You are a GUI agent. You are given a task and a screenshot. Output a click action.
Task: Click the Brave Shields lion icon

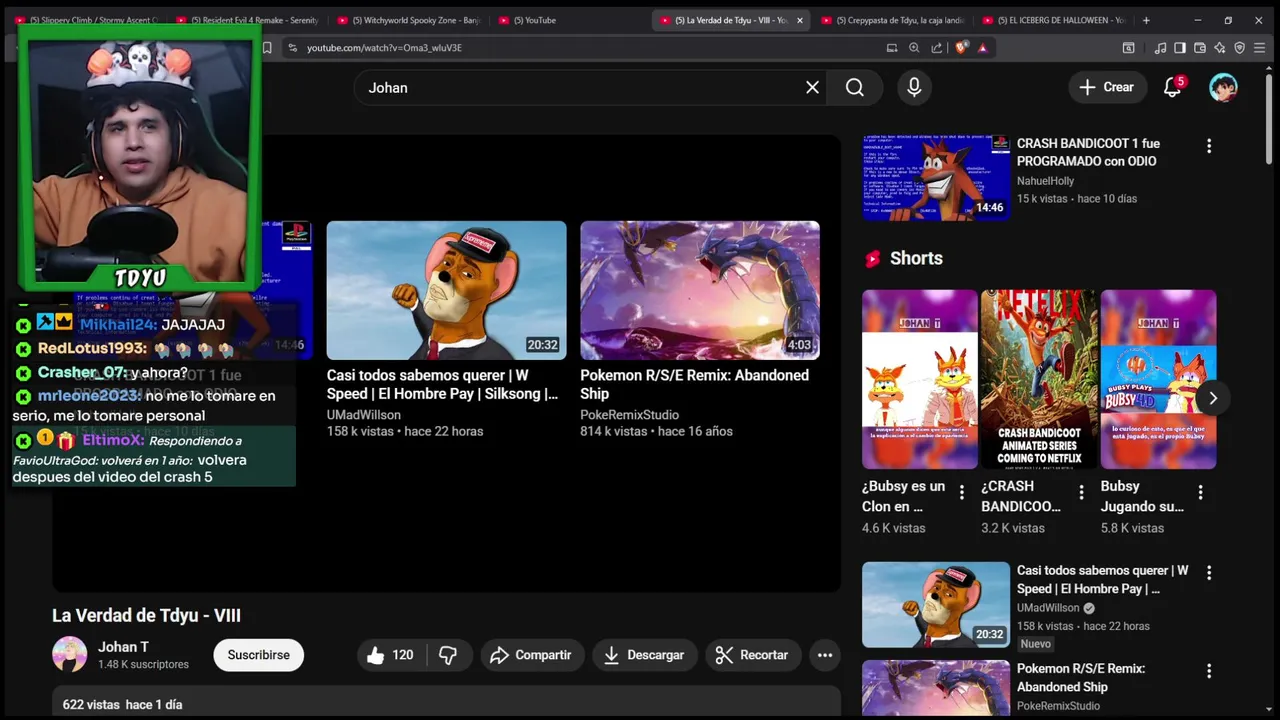pyautogui.click(x=962, y=47)
